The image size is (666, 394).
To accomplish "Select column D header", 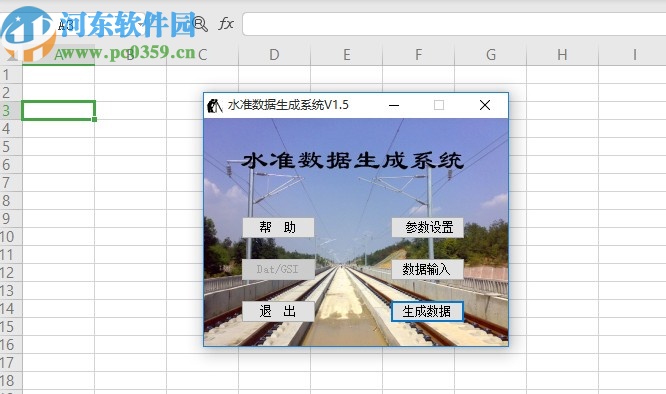I will [274, 55].
